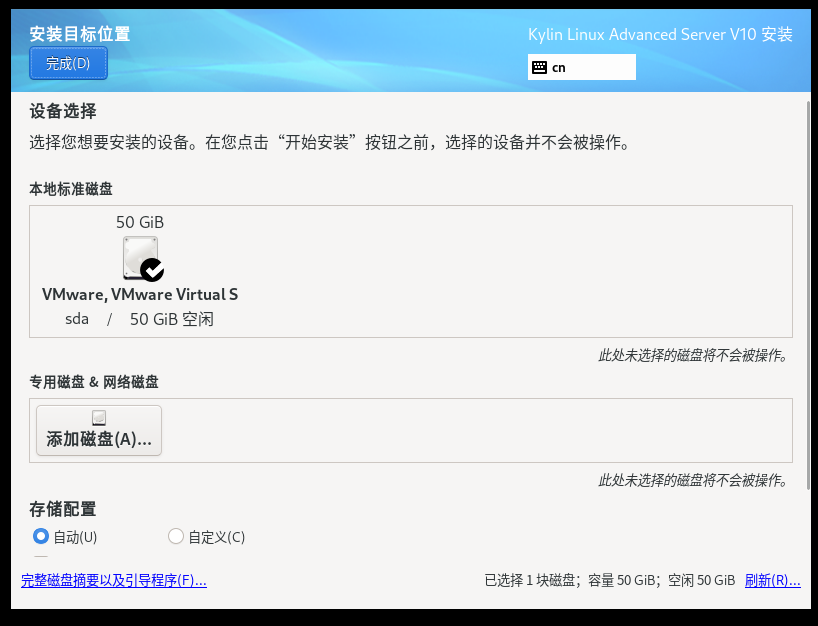
Task: Click the 50 GiB 空闲 free space text
Action: click(174, 318)
